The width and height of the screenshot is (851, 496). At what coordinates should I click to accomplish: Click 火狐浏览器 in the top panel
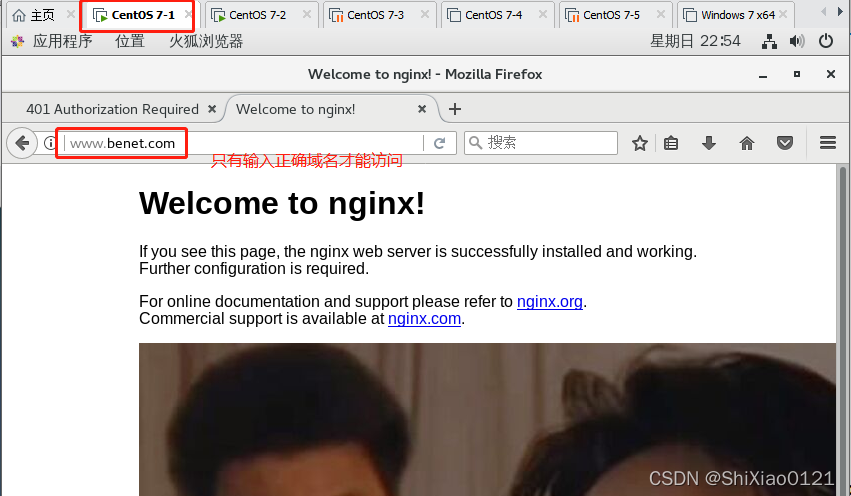pos(206,41)
